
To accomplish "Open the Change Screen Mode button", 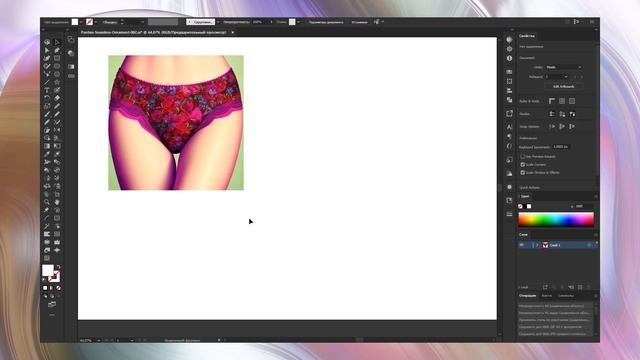I will pyautogui.click(x=52, y=304).
